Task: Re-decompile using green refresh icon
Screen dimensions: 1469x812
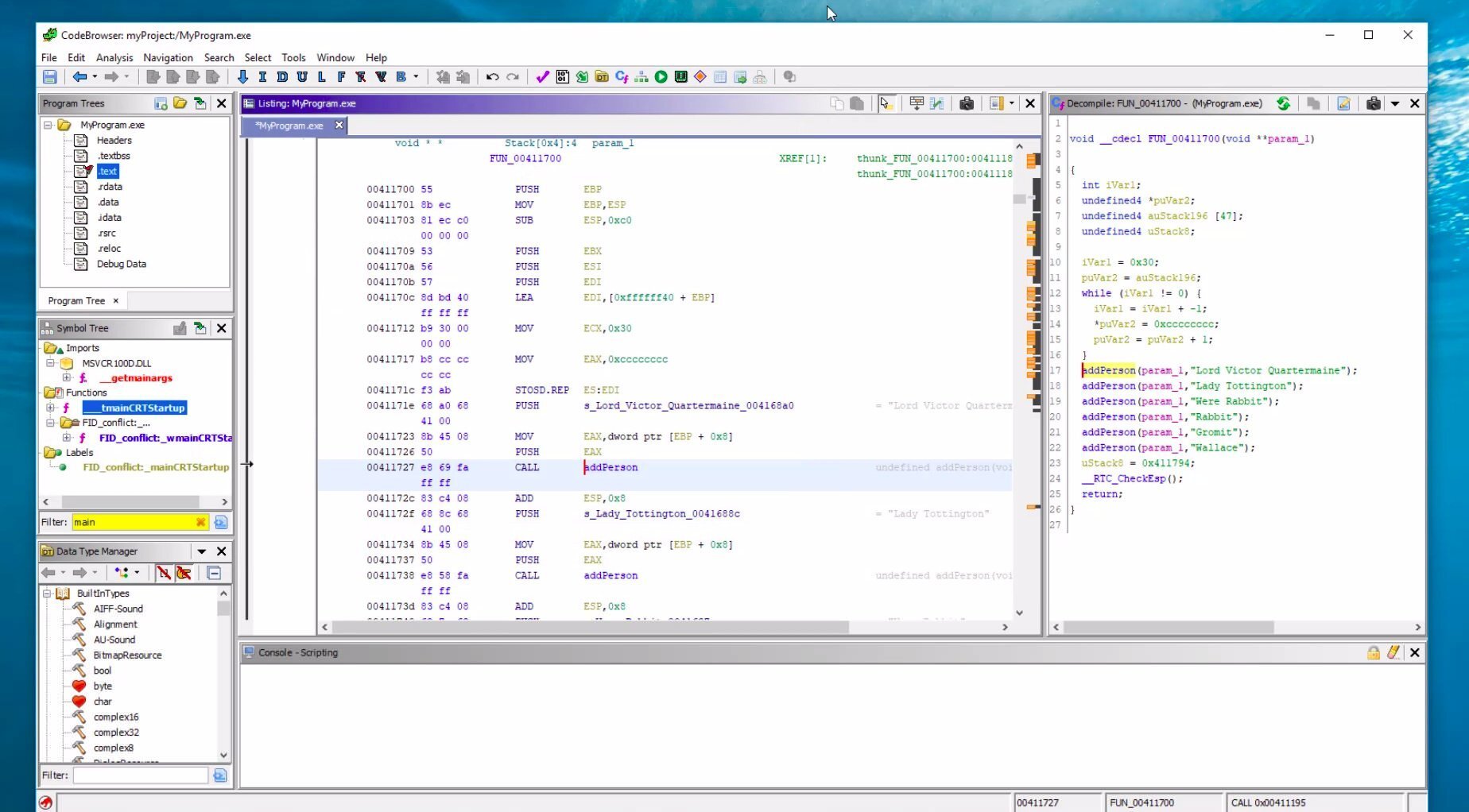Action: [1283, 103]
